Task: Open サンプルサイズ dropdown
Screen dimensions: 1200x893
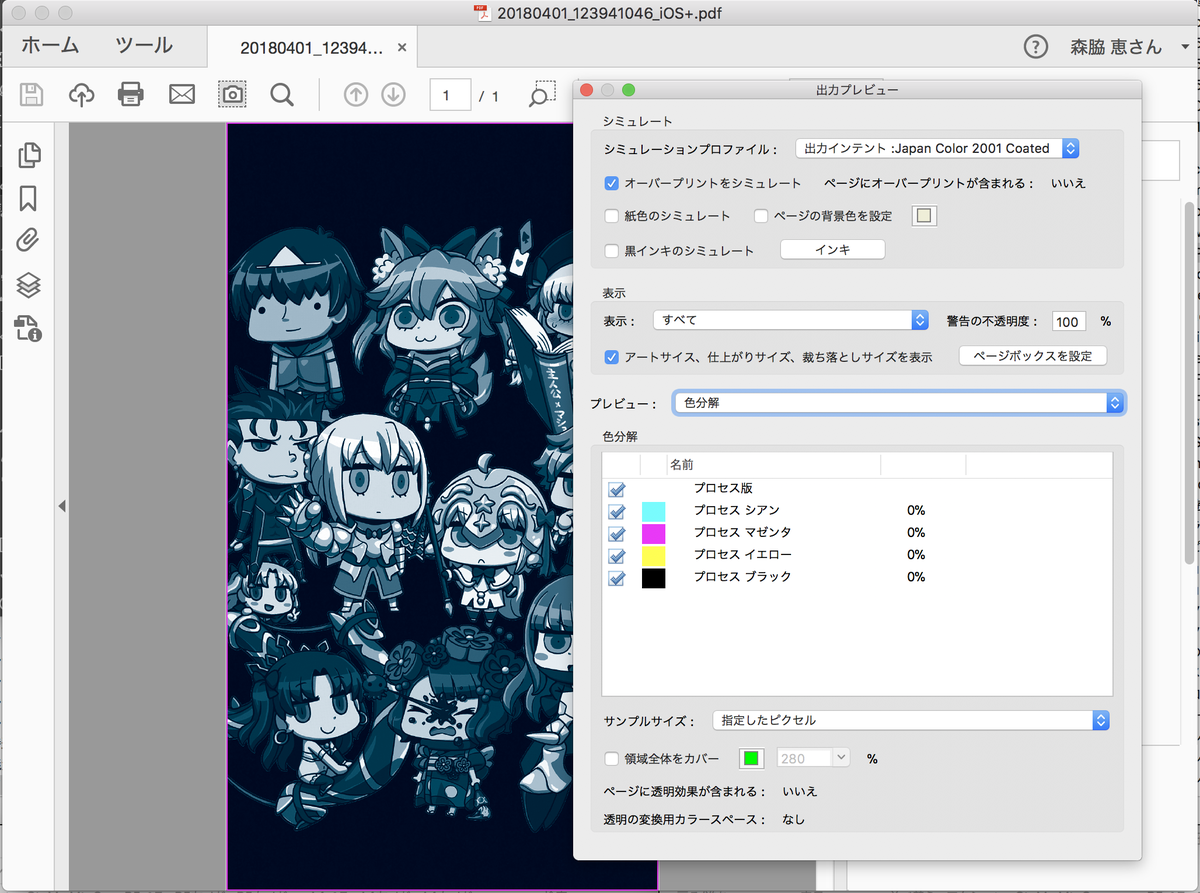Action: tap(911, 720)
